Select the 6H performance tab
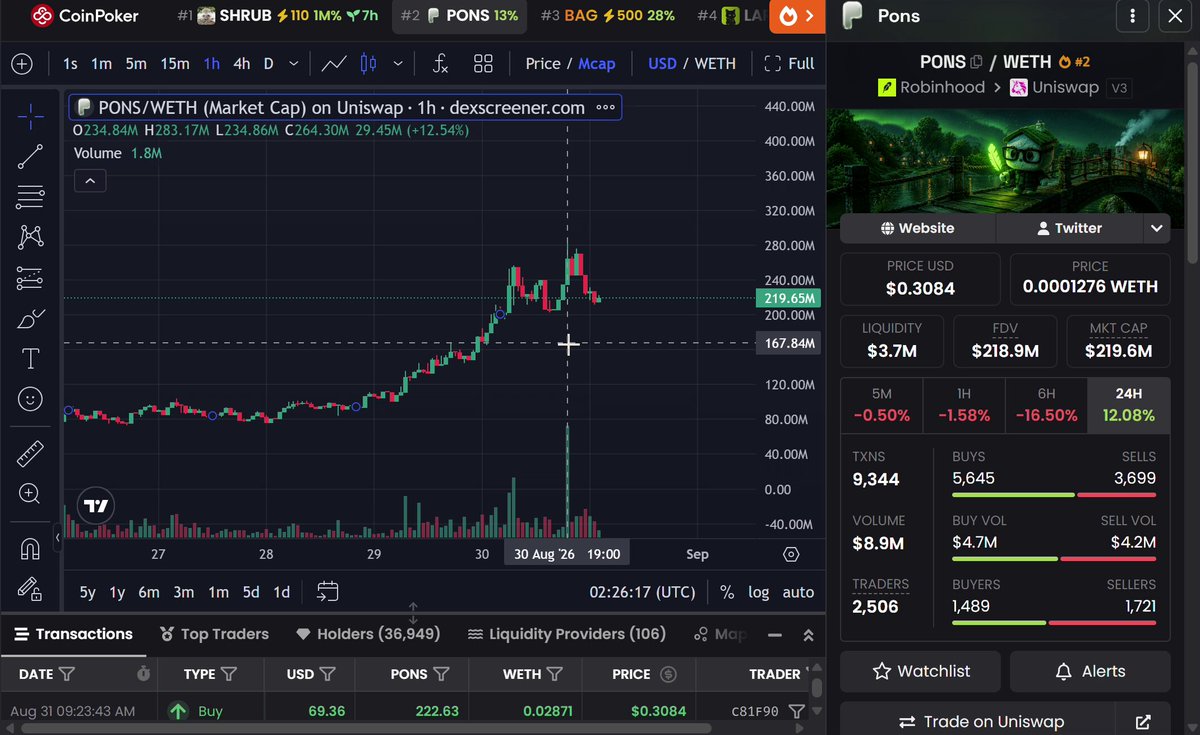Screen dimensions: 1200x735 click(1046, 405)
